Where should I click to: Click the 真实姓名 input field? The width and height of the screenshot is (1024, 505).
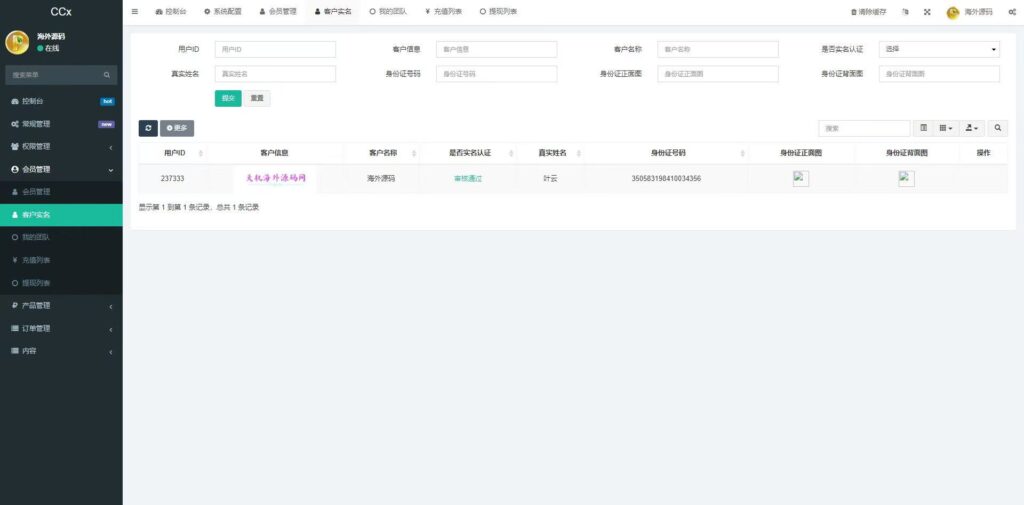(275, 74)
